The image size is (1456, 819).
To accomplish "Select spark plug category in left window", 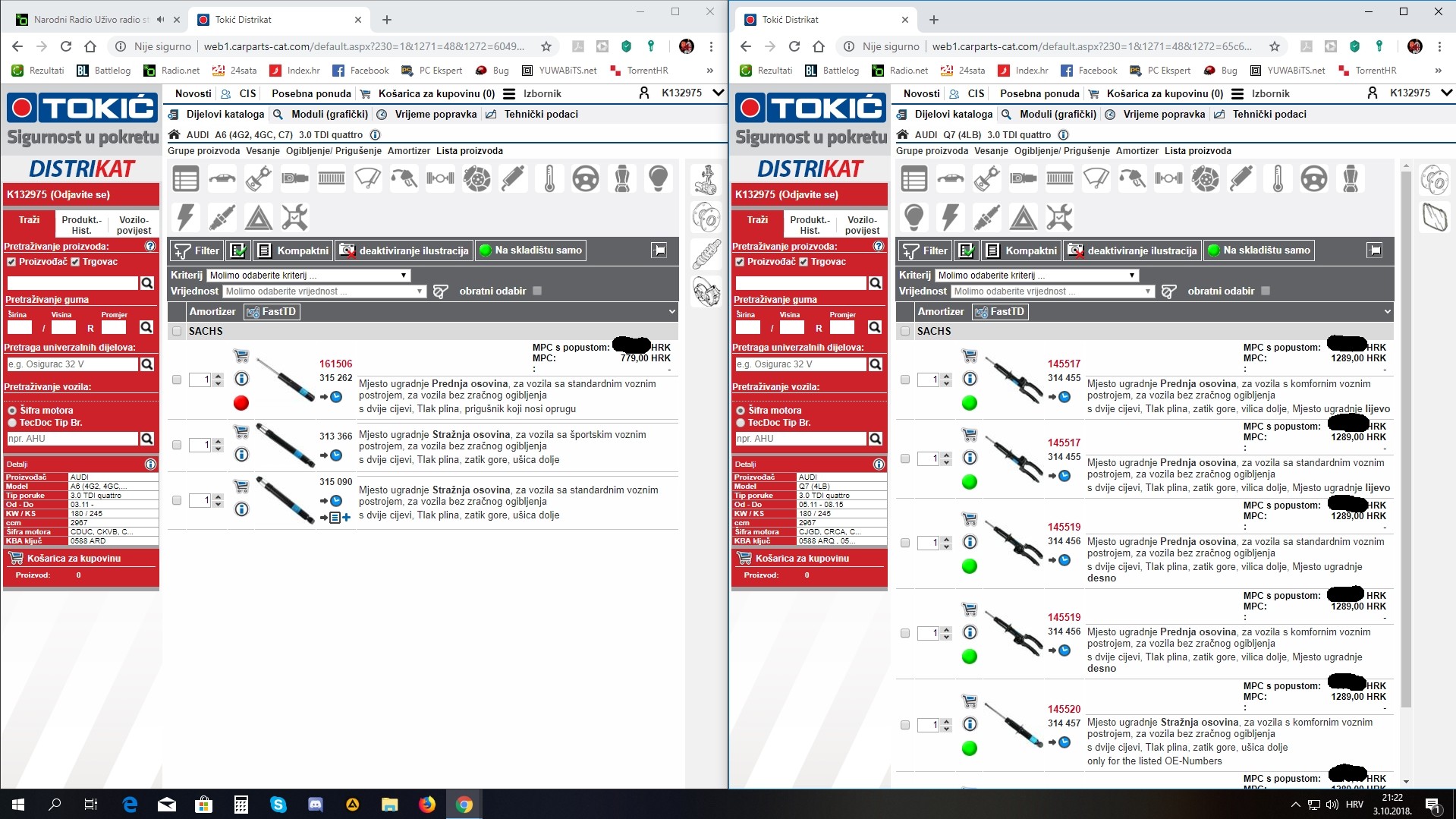I will (222, 218).
